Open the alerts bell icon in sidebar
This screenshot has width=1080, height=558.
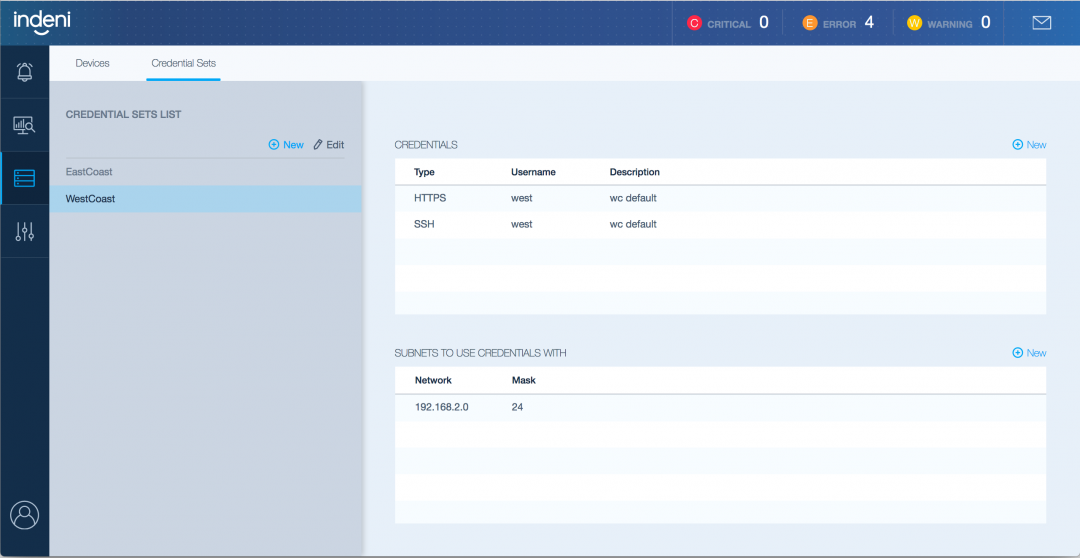tap(25, 72)
